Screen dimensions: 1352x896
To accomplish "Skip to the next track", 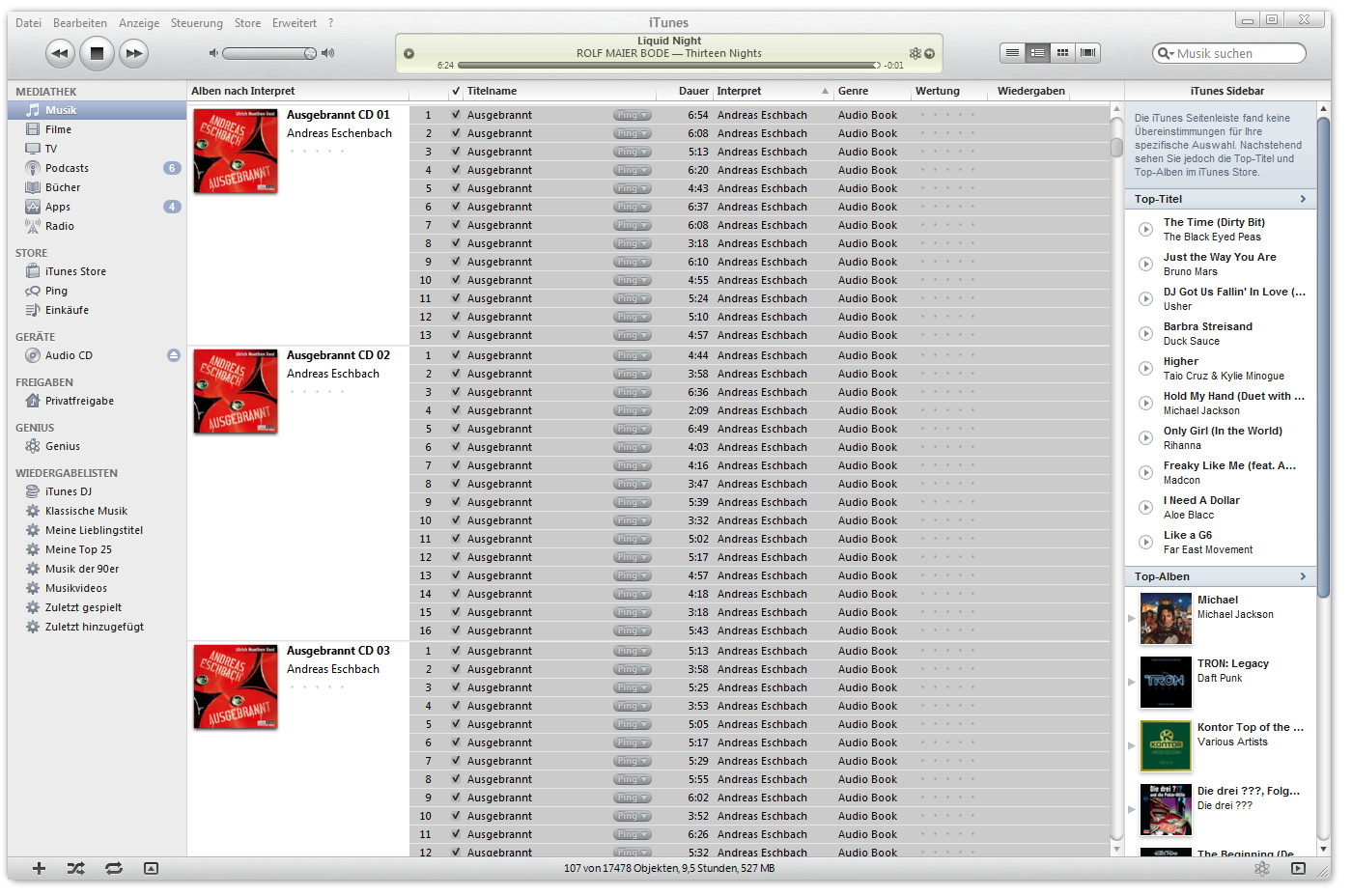I will 134,53.
